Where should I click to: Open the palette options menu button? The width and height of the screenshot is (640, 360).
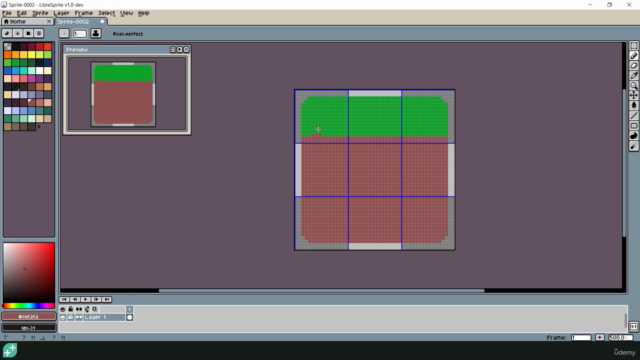pyautogui.click(x=39, y=33)
